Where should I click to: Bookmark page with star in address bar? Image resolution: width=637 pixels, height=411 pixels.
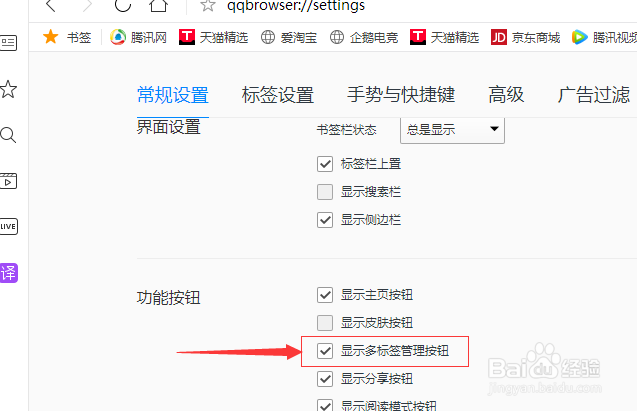point(208,5)
